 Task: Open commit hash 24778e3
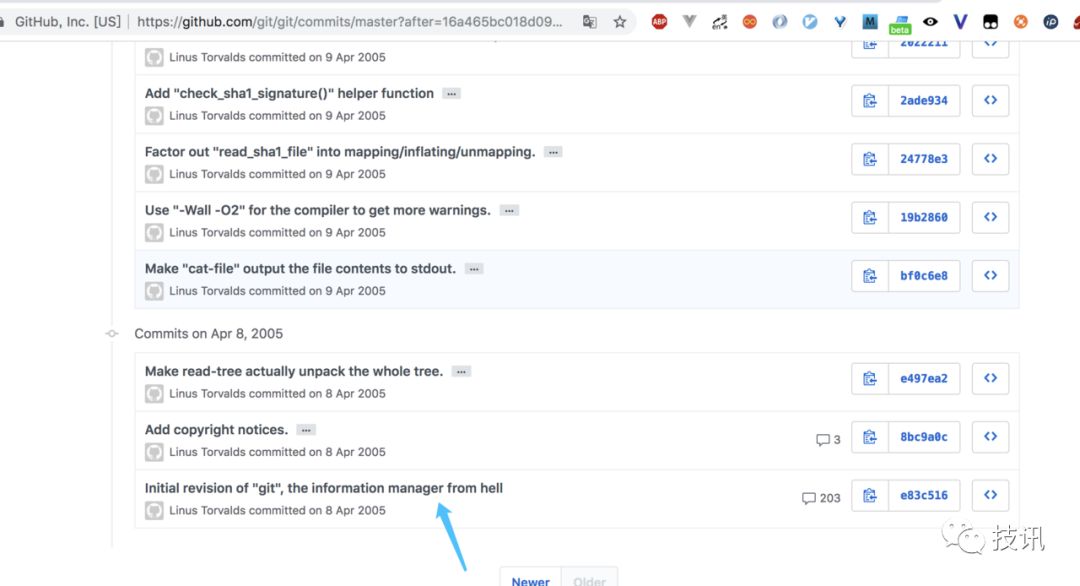tap(924, 159)
